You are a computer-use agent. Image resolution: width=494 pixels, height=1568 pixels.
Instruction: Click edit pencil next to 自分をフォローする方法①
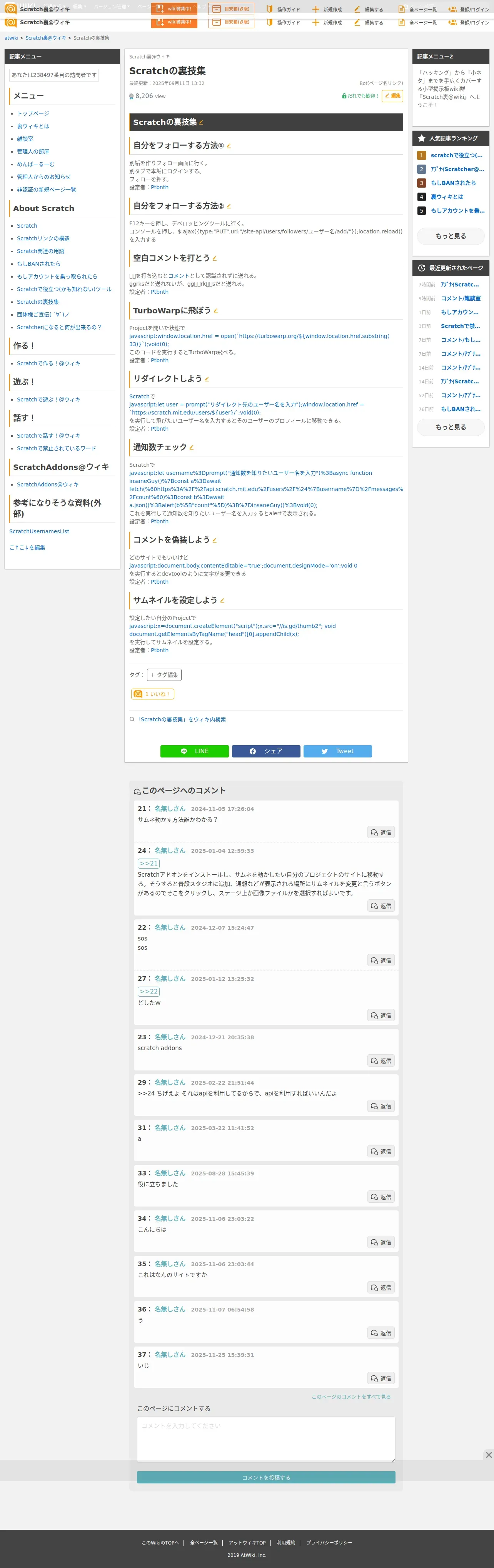[229, 146]
